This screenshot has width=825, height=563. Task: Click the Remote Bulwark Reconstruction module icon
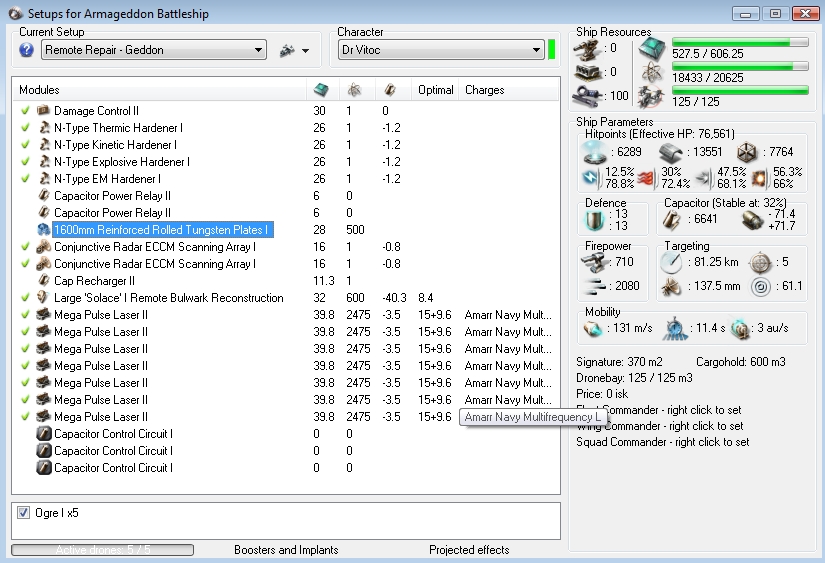pyautogui.click(x=44, y=297)
